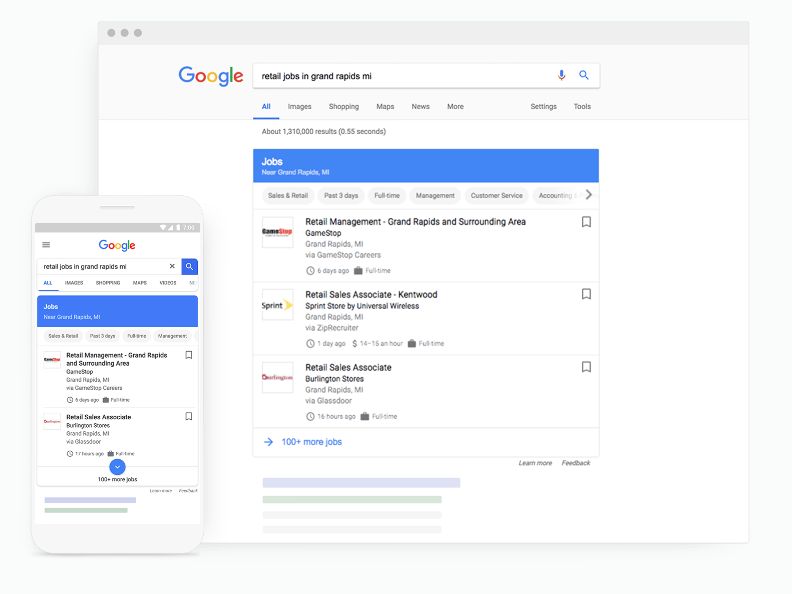Click the GameStop logo in desktop results
The height and width of the screenshot is (594, 792).
pos(277,233)
